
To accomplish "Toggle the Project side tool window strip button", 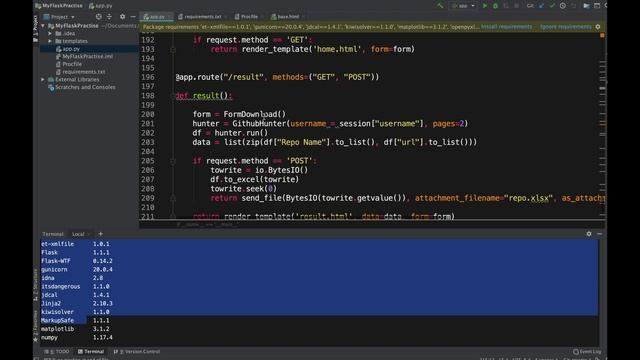I will 36,29.
